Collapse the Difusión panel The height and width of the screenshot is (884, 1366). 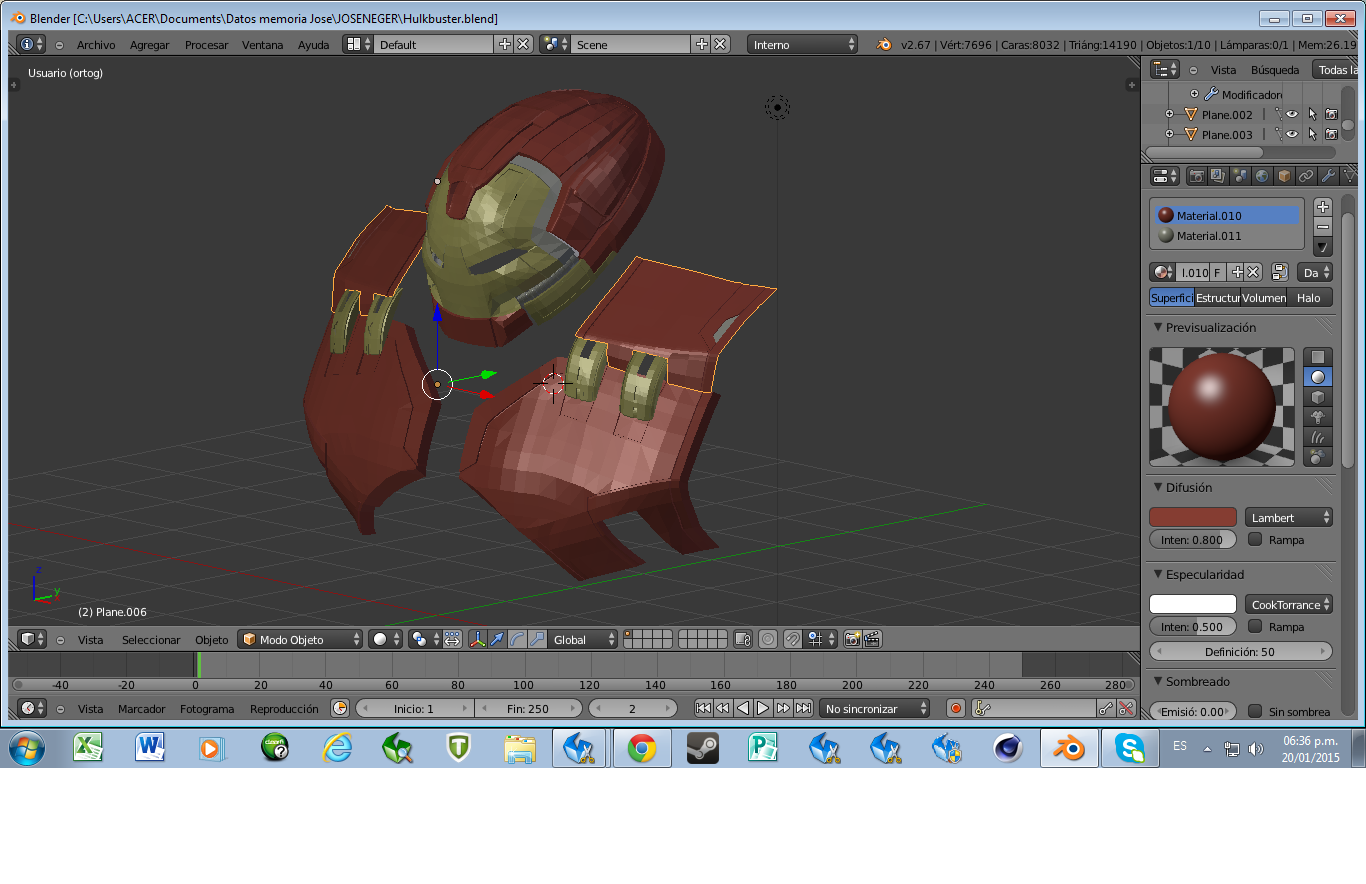click(x=1158, y=487)
